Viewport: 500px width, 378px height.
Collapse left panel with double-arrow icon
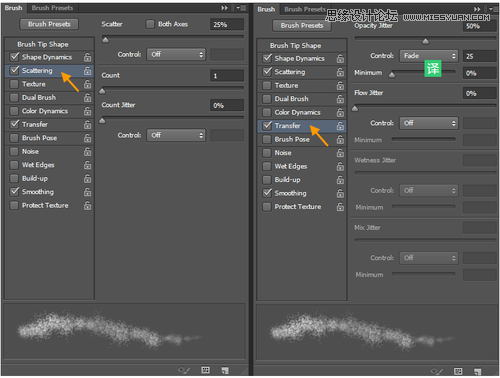(x=224, y=8)
